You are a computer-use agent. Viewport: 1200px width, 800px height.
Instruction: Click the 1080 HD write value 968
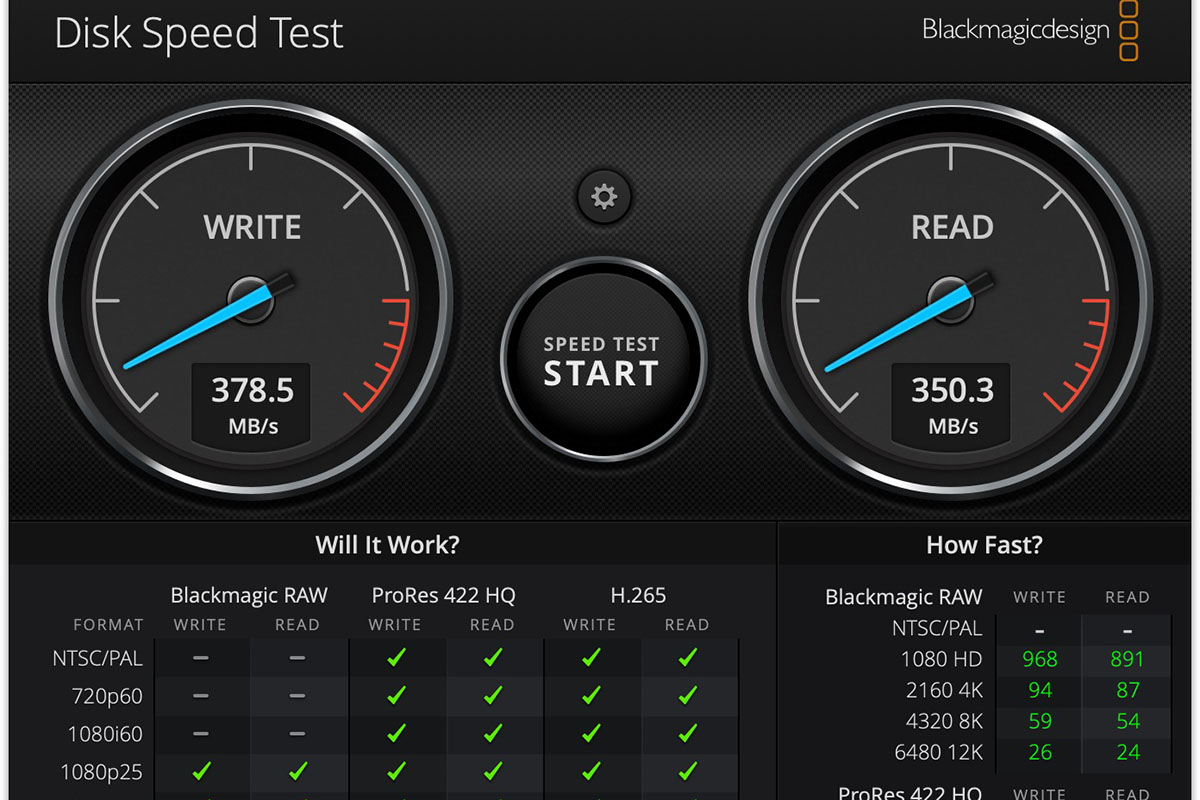coord(1040,660)
